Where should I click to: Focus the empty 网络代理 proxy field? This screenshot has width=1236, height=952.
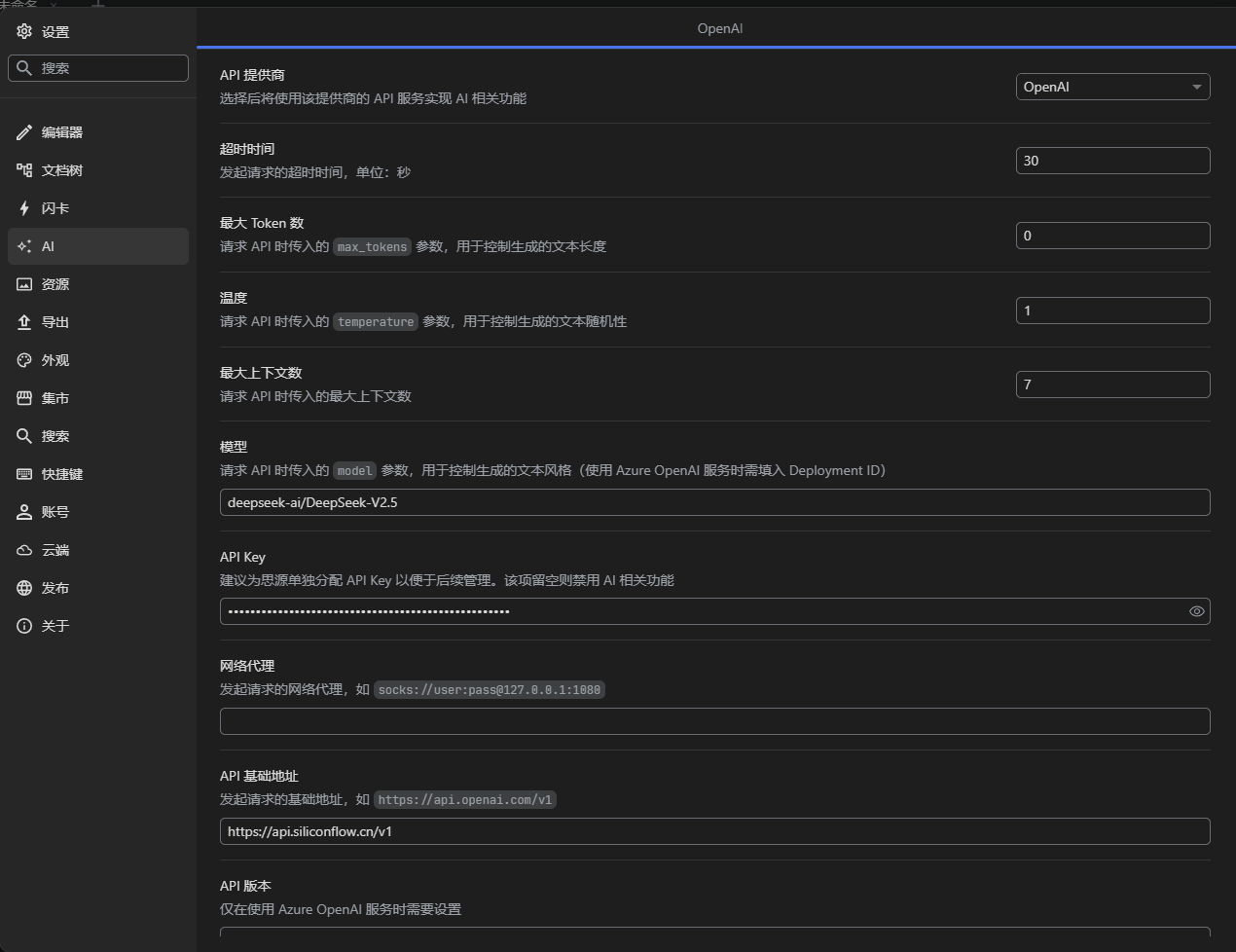[714, 721]
